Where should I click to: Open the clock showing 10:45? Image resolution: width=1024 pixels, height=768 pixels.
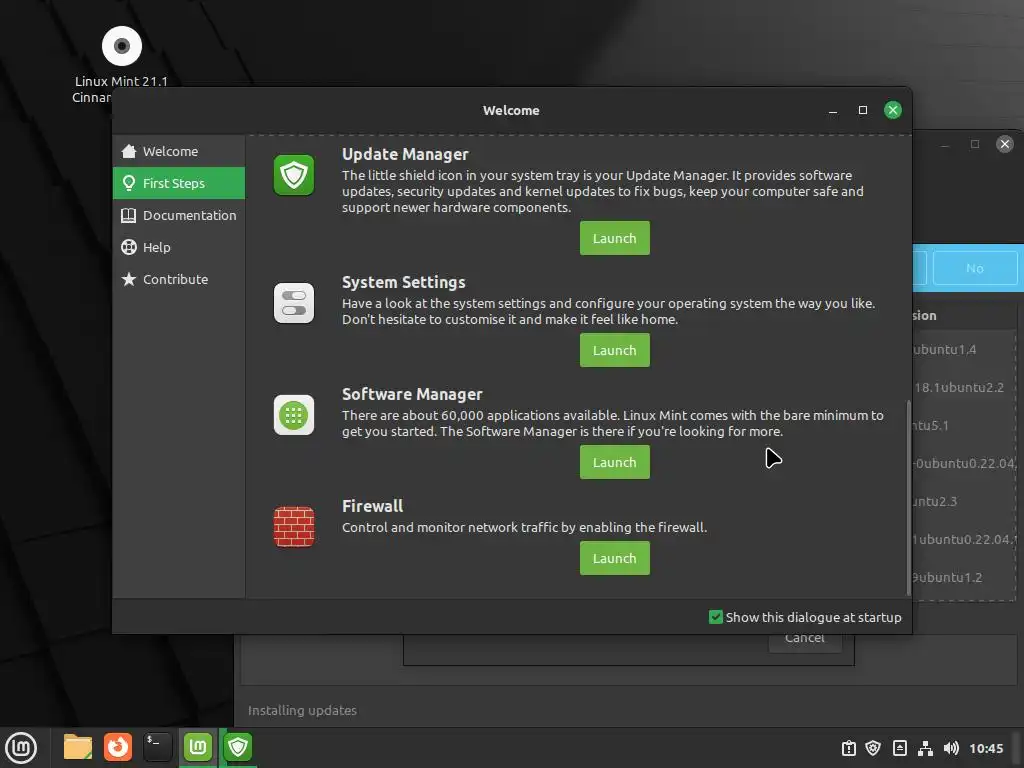(x=986, y=748)
